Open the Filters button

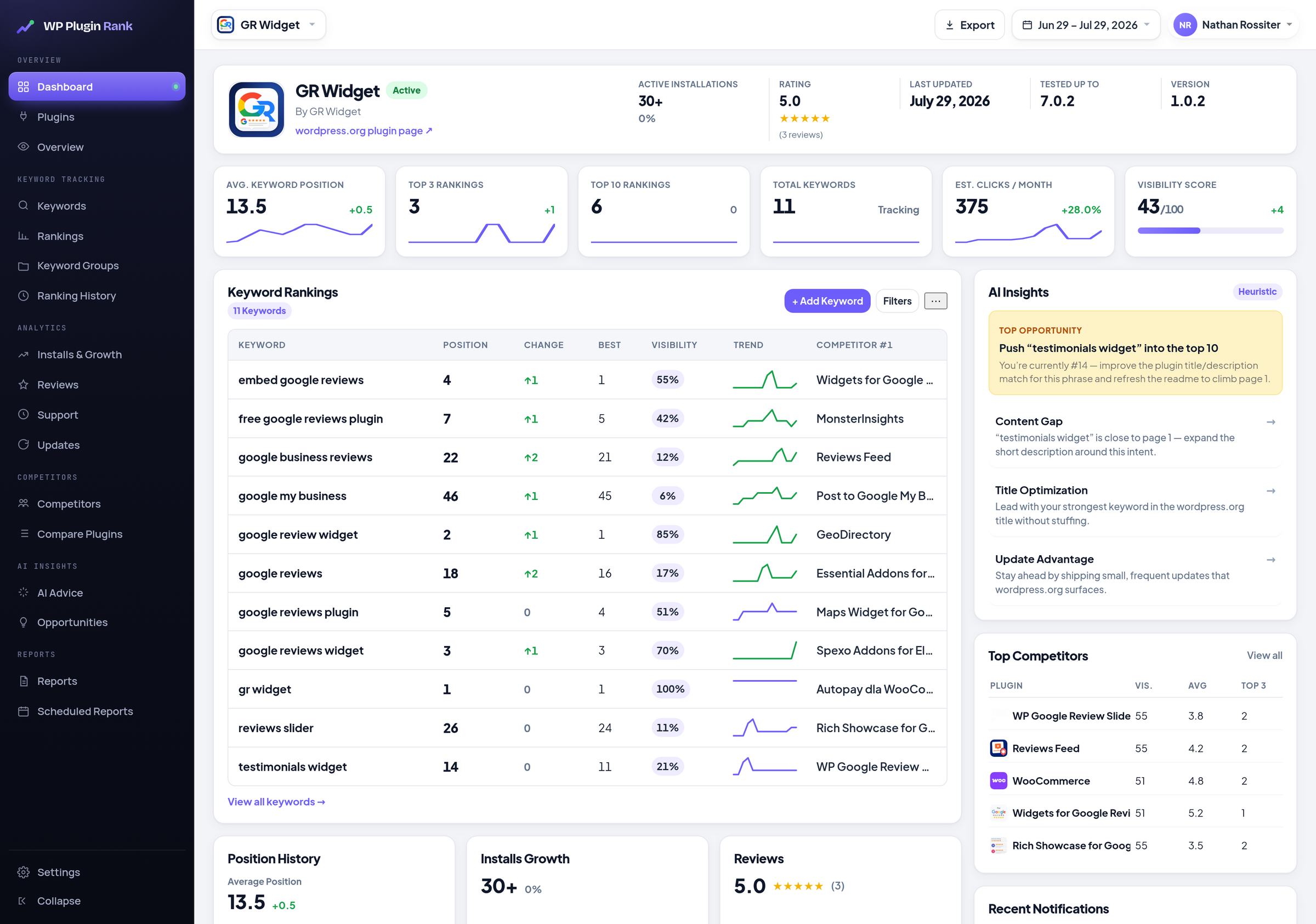point(897,301)
